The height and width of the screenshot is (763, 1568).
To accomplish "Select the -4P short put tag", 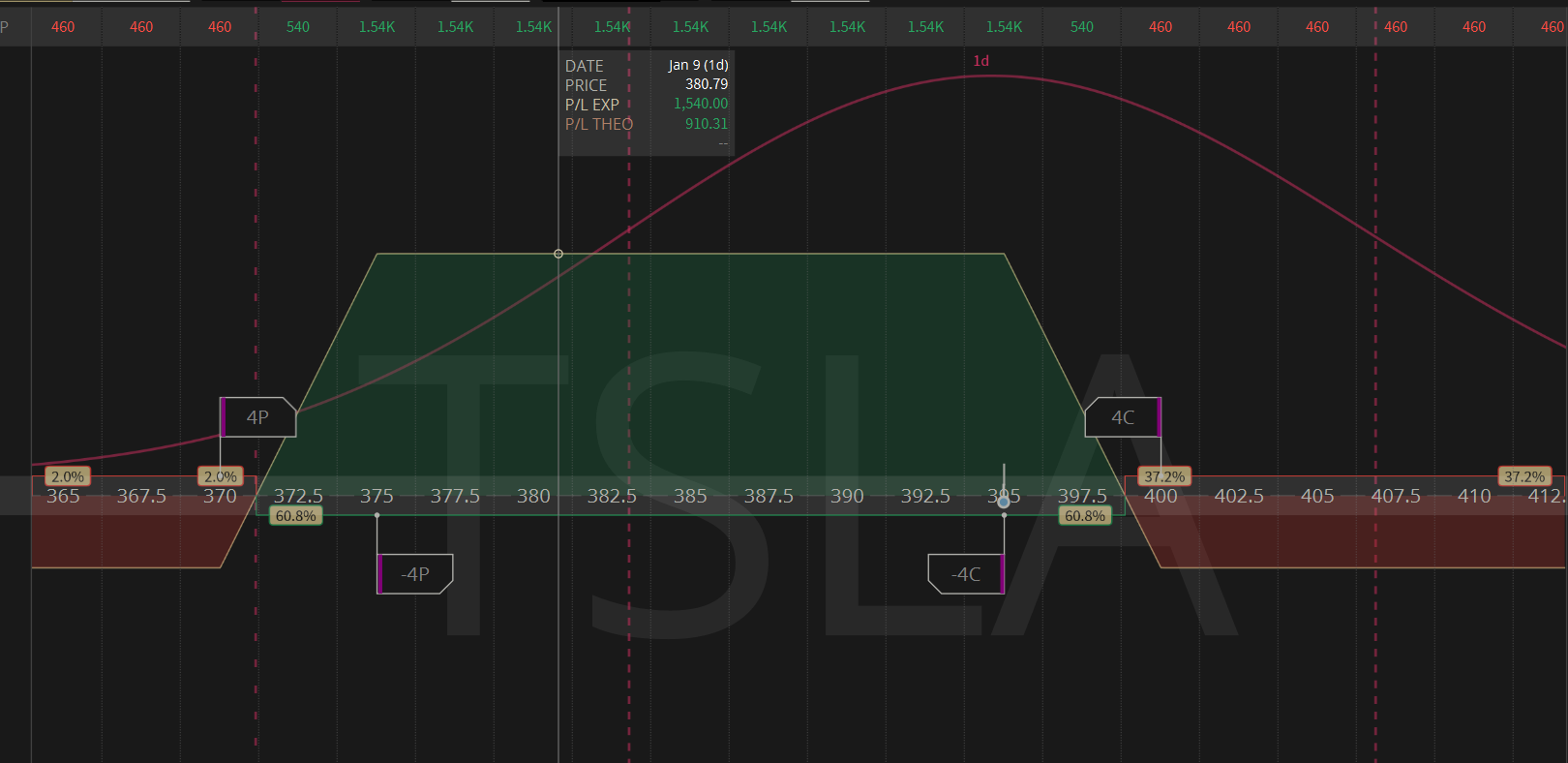I will 415,574.
